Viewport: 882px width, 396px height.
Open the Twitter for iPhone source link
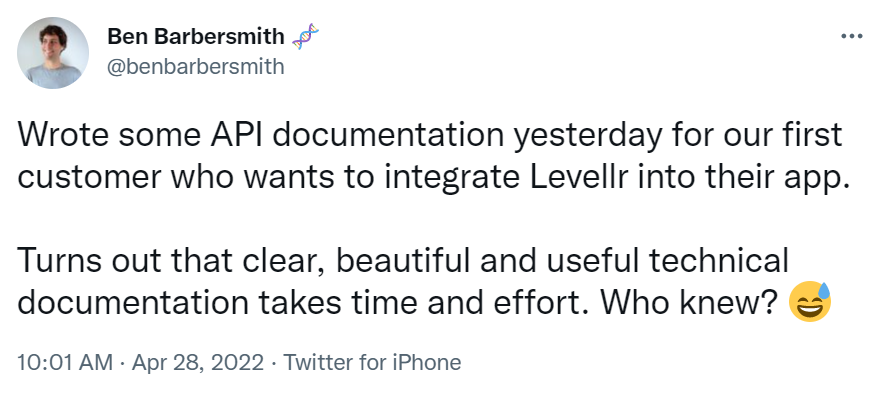(372, 362)
